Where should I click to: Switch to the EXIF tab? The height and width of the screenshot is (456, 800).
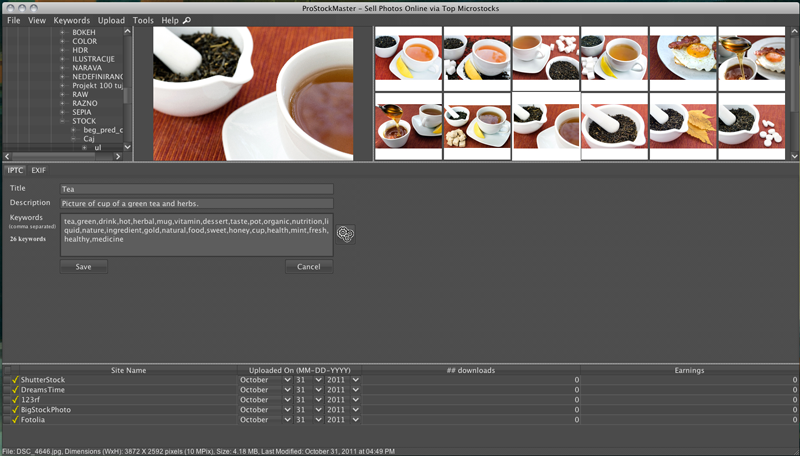pyautogui.click(x=39, y=170)
